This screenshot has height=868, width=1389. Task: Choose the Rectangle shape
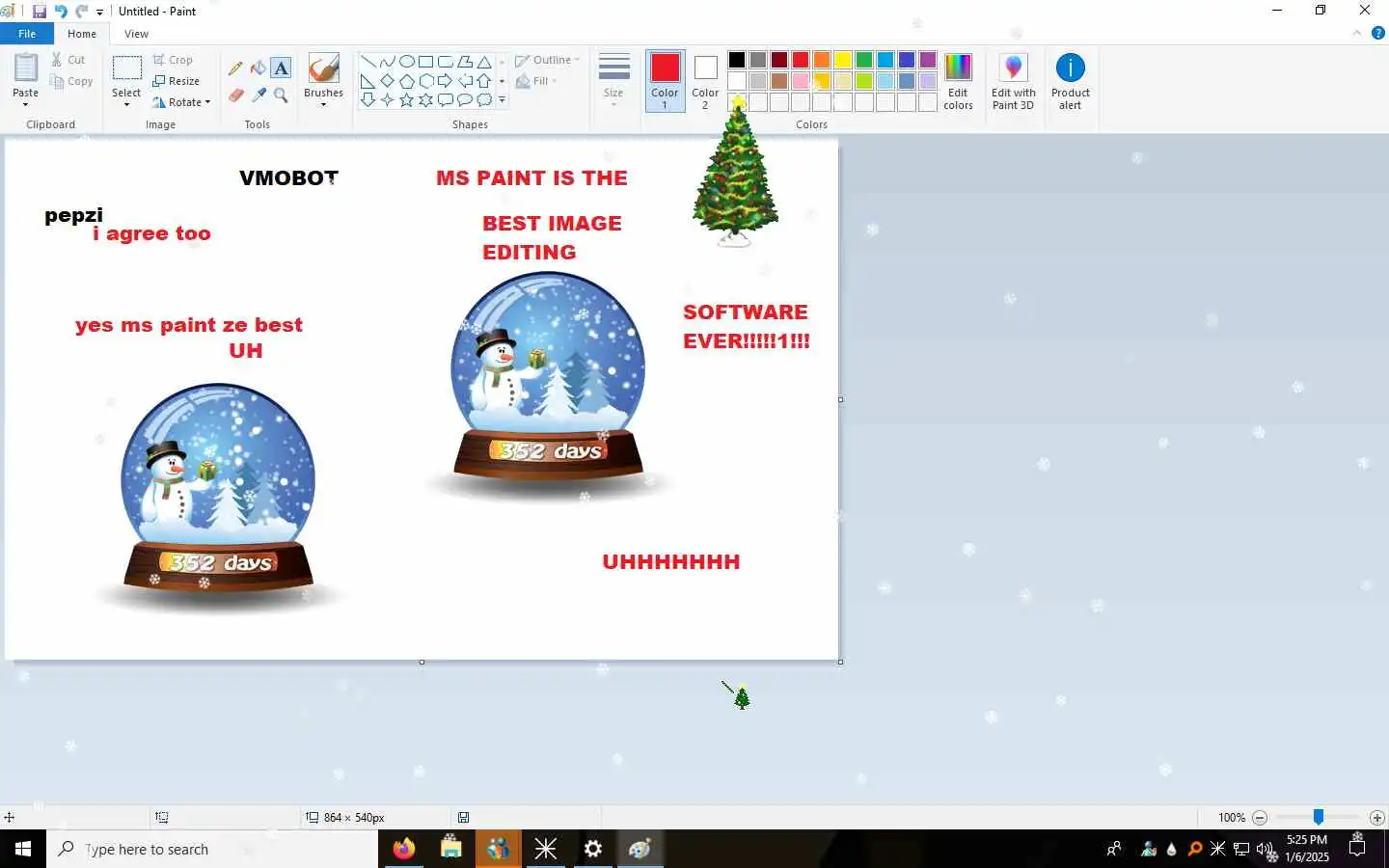pyautogui.click(x=425, y=62)
